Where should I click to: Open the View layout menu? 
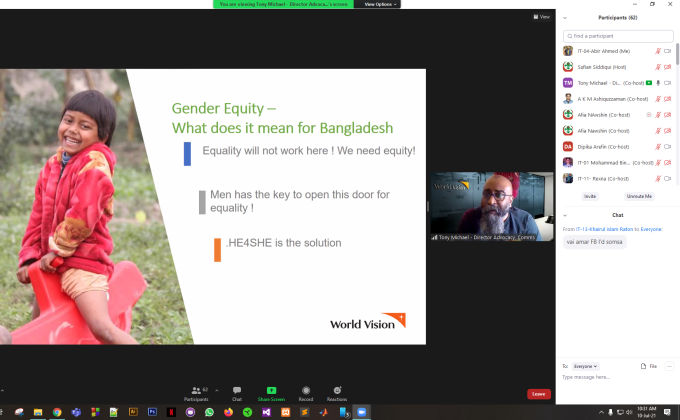[542, 17]
